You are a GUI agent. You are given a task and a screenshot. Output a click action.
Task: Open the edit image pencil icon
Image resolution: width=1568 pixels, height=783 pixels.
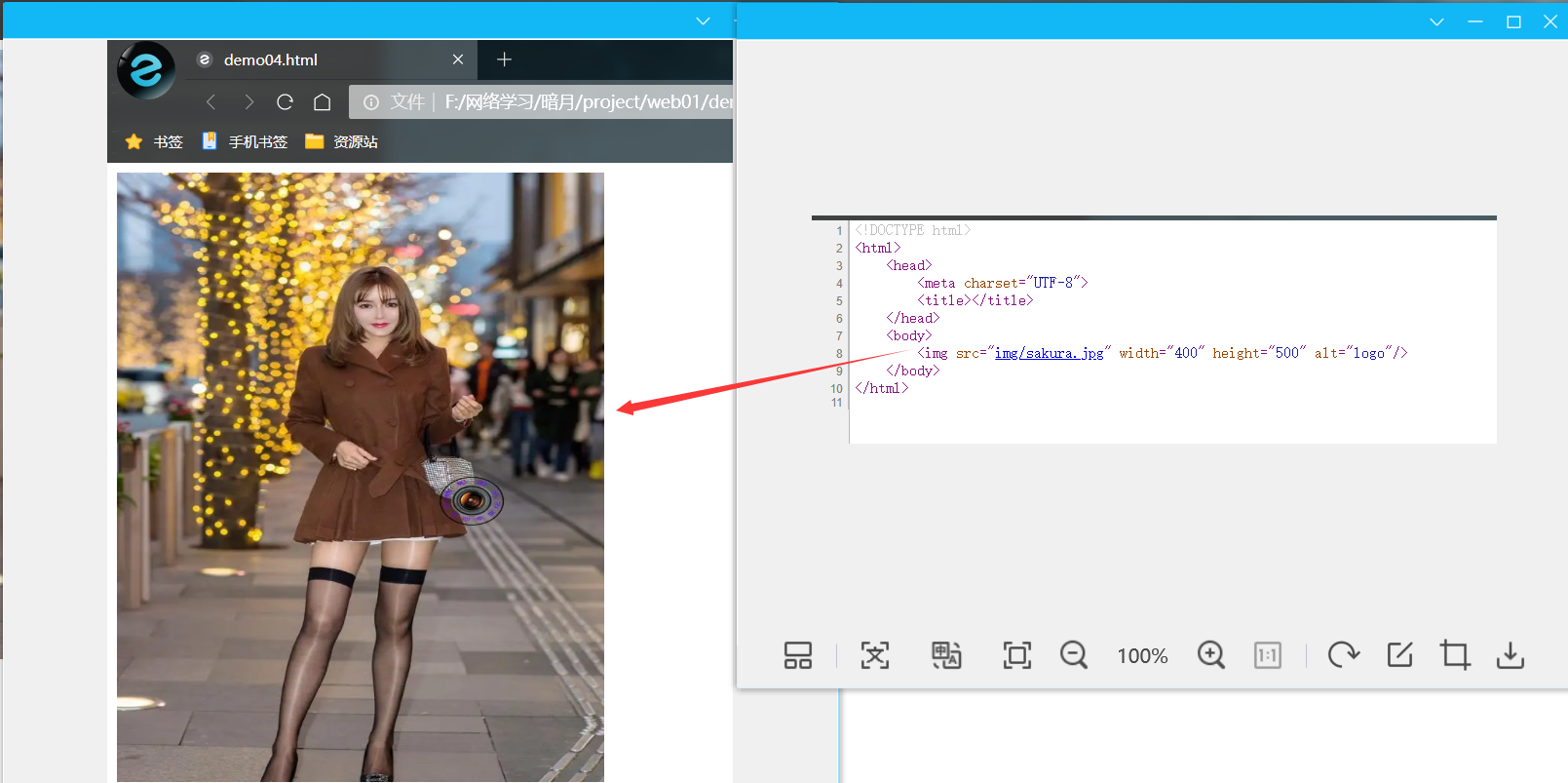1399,655
